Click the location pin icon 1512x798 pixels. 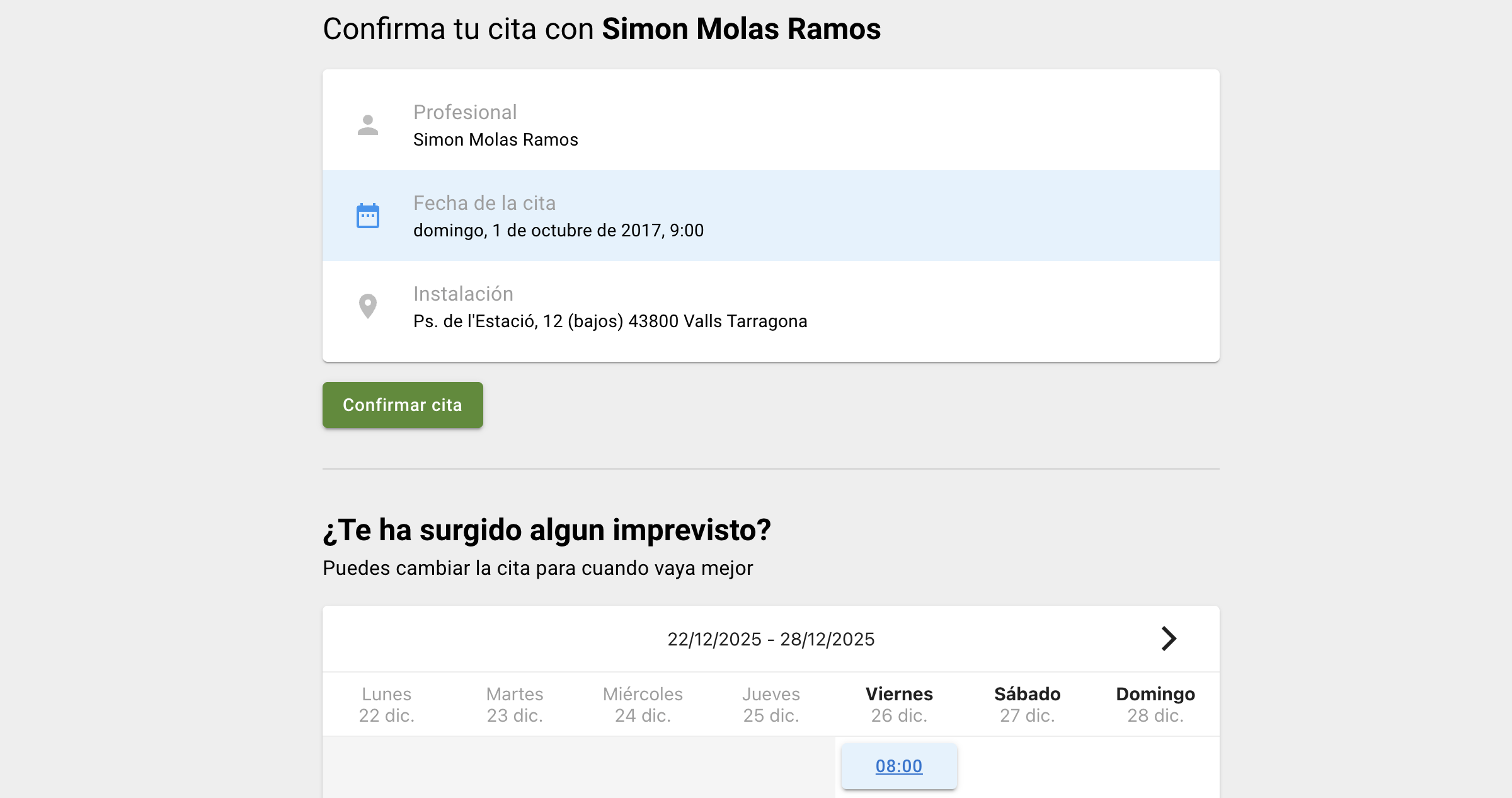[x=368, y=306]
